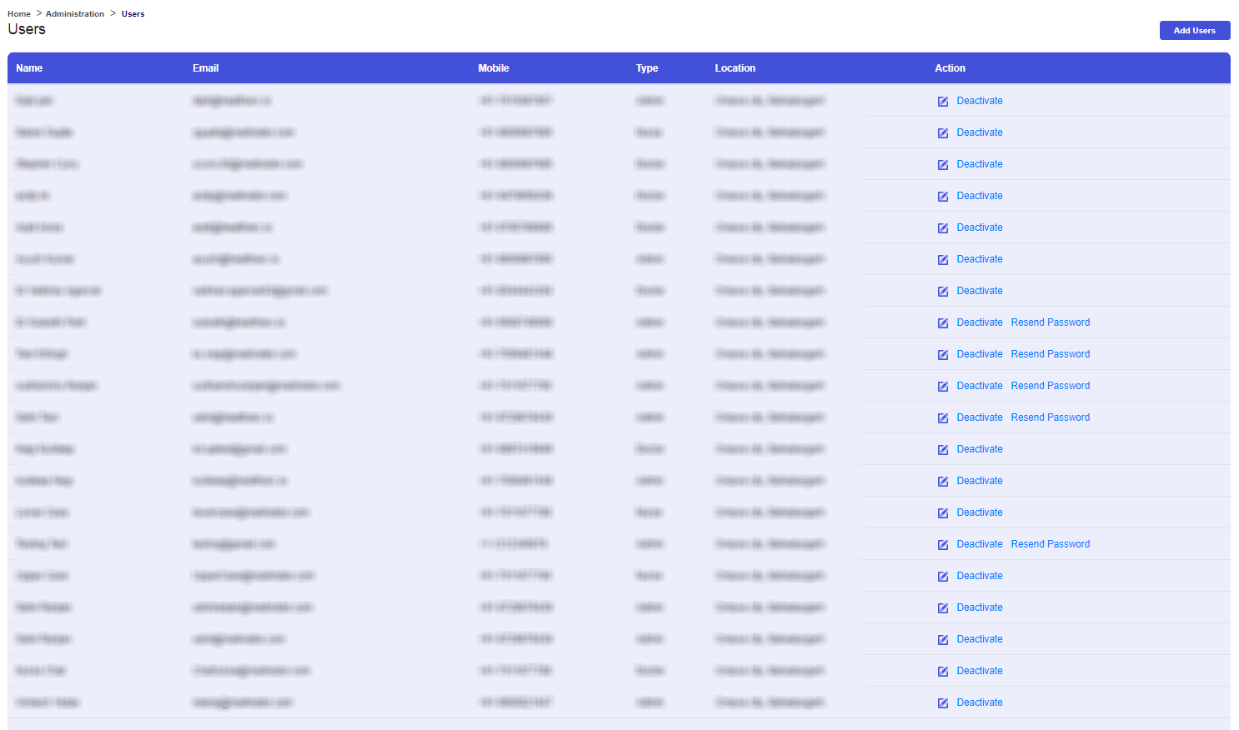This screenshot has width=1239, height=730.
Task: Go to Home in the breadcrumb
Action: 19,14
